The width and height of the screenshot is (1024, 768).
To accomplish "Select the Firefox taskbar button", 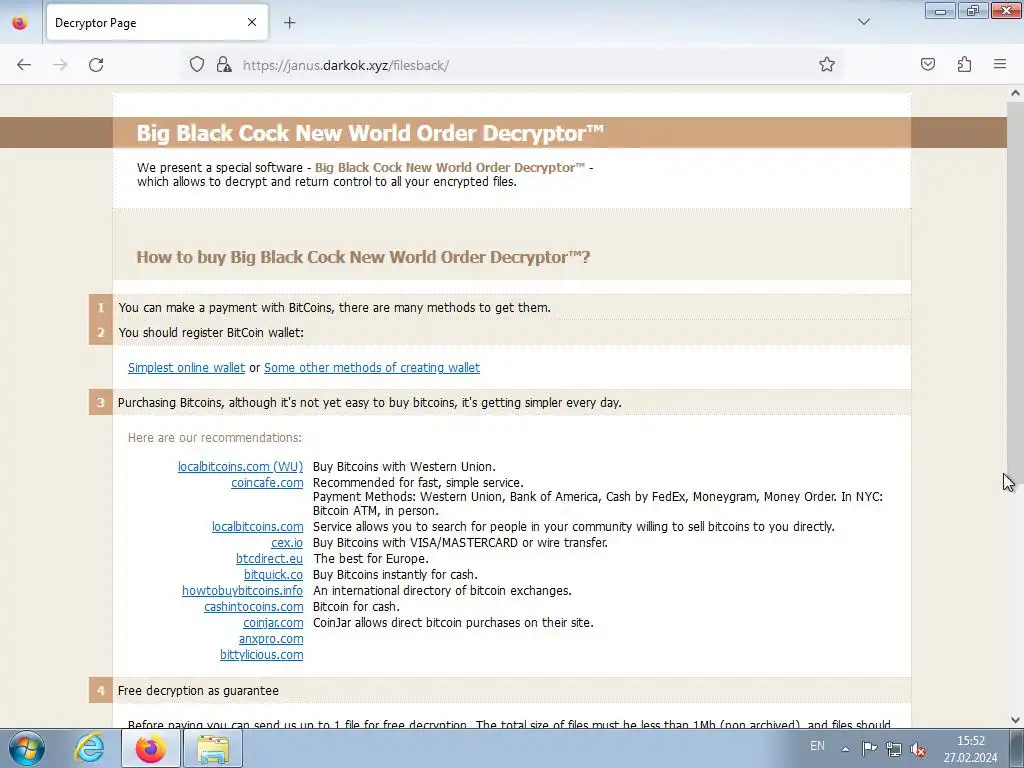I will click(151, 748).
